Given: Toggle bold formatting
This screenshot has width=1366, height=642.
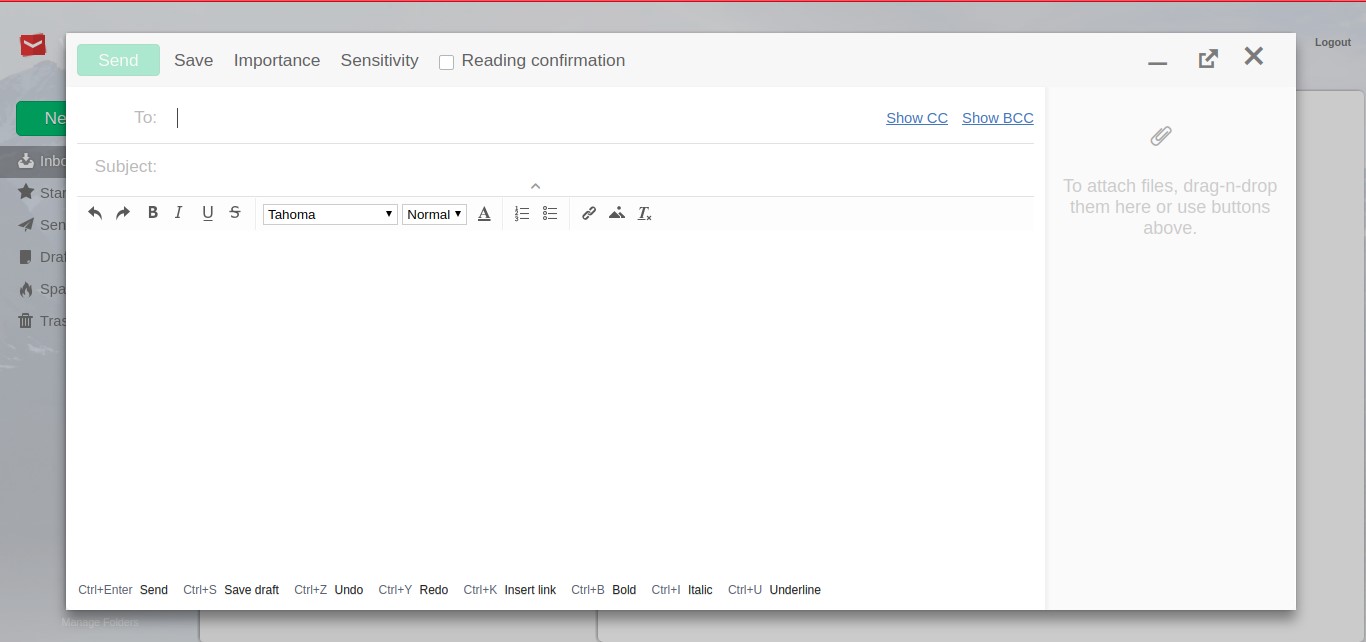Looking at the screenshot, I should point(152,213).
